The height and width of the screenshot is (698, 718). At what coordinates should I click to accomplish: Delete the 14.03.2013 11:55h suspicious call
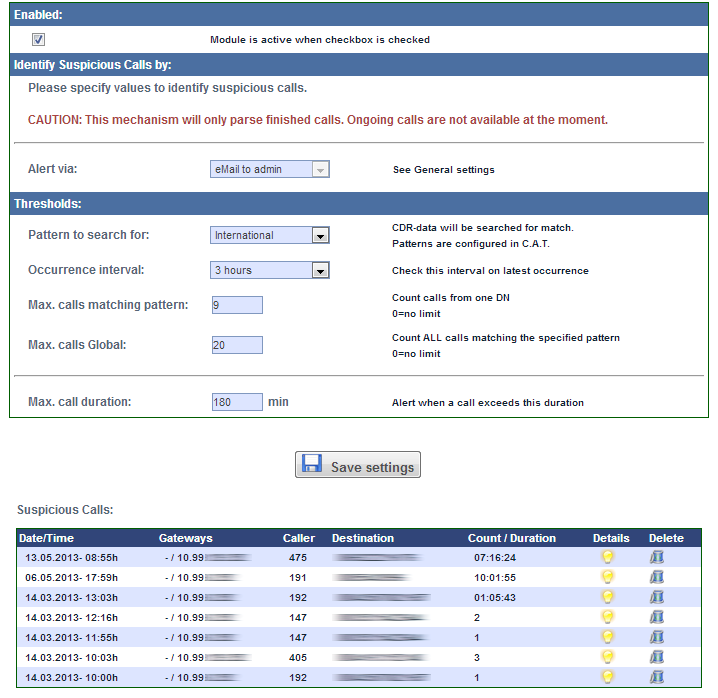657,637
